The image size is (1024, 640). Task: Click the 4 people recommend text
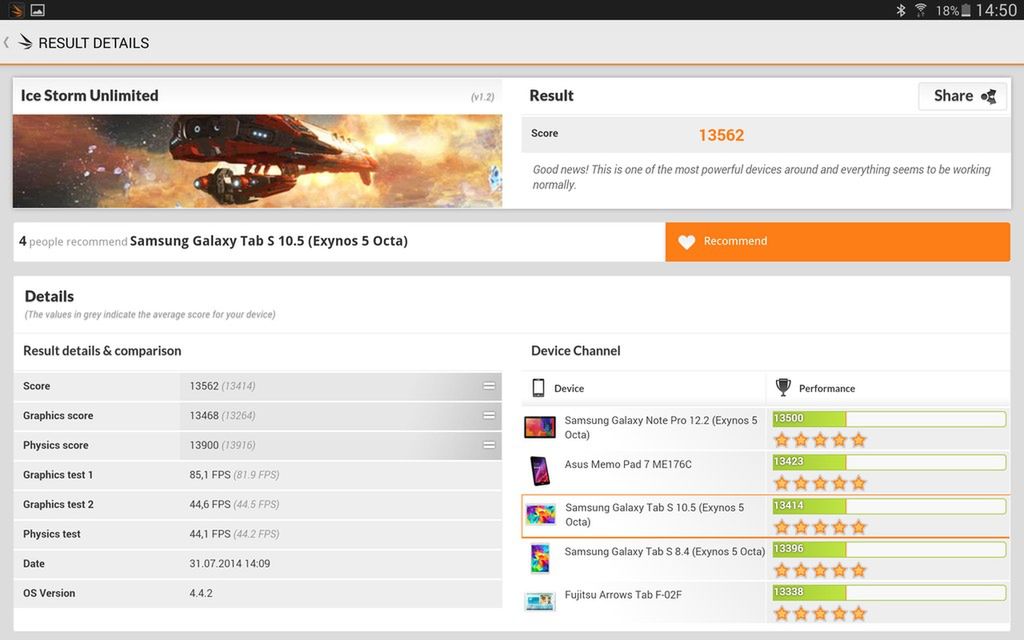[x=73, y=242]
